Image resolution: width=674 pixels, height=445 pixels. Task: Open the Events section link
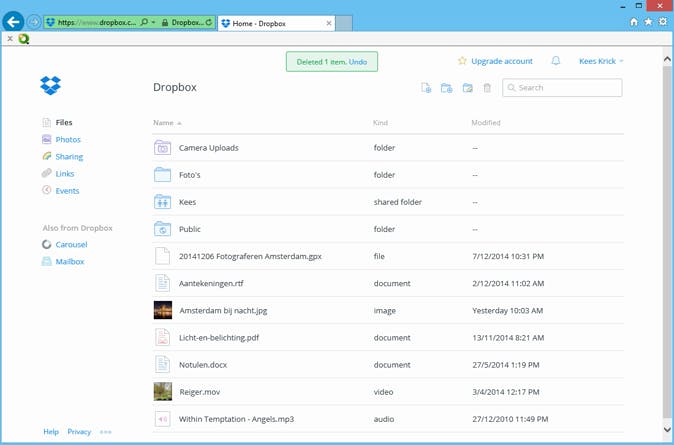(67, 191)
